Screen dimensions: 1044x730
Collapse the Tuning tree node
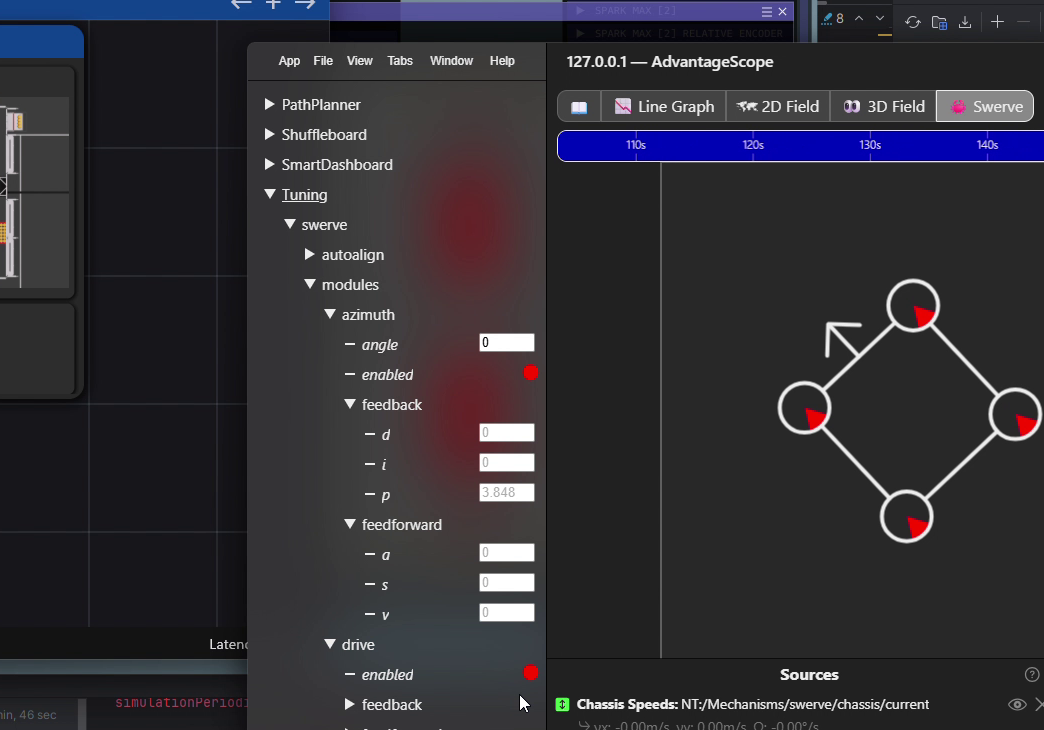click(270, 194)
